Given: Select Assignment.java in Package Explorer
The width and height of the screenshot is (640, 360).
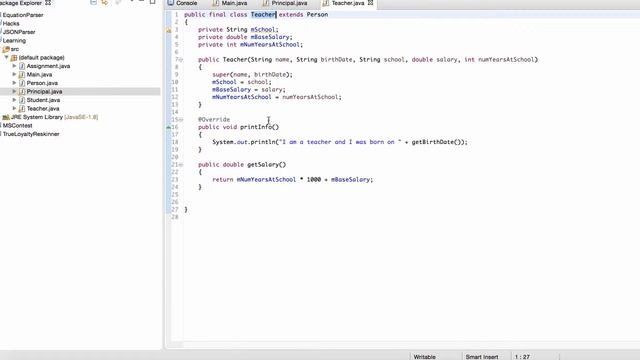Looking at the screenshot, I should point(48,66).
